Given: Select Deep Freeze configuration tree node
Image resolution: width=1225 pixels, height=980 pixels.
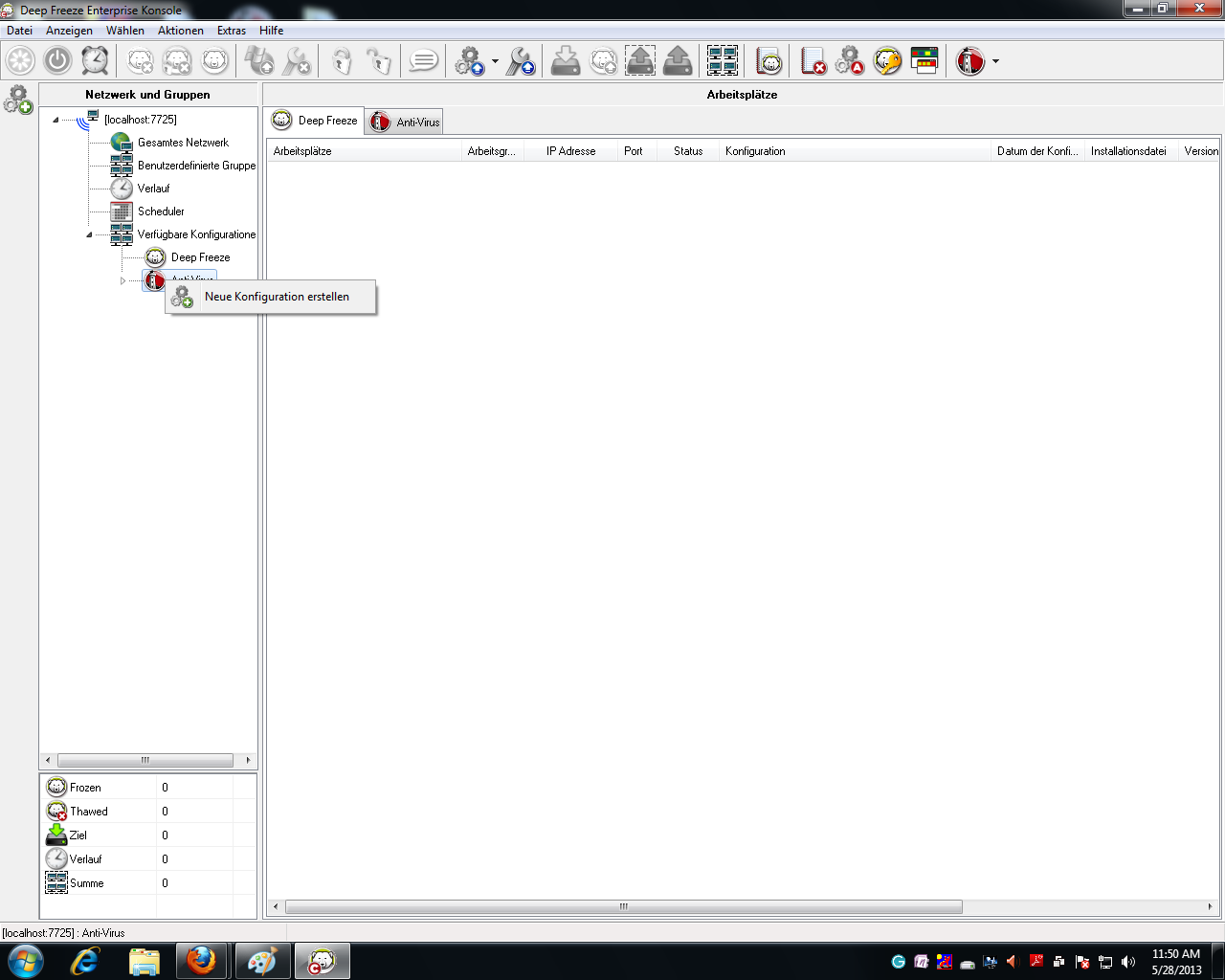Looking at the screenshot, I should 200,257.
